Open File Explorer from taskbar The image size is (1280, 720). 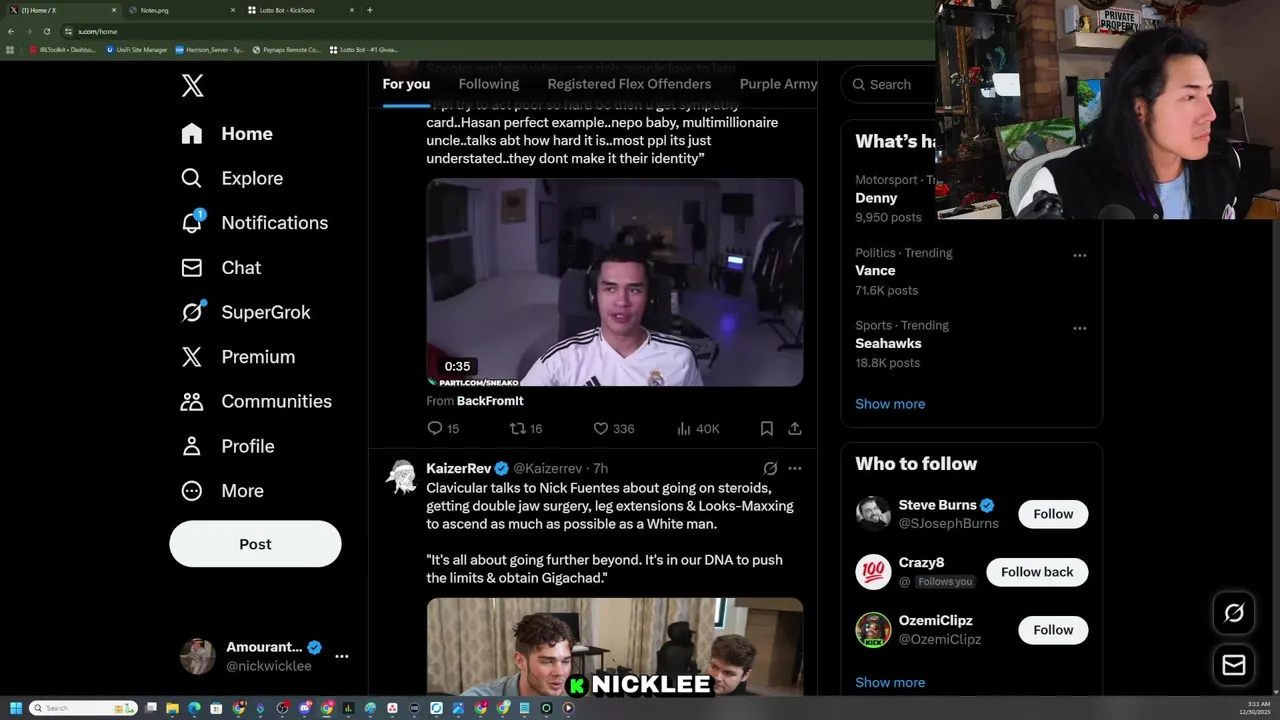(172, 708)
